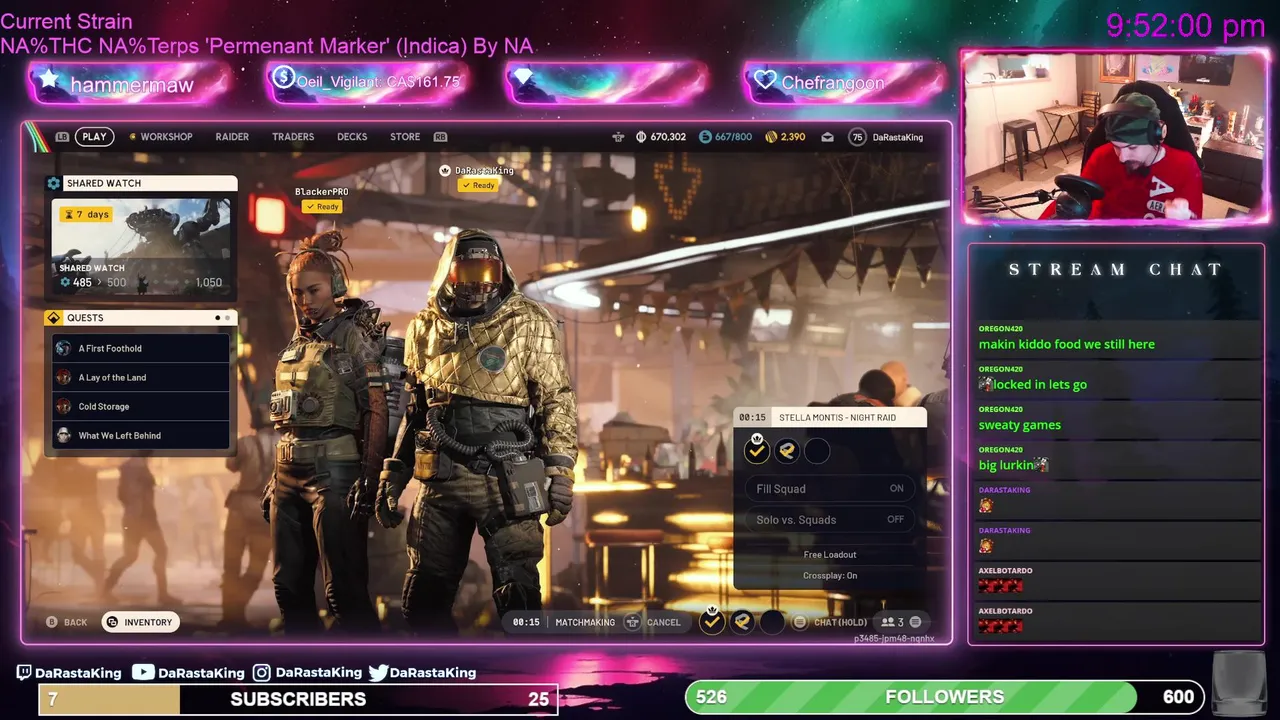Switch quests page using the dots indicator
The image size is (1280, 720).
click(222, 318)
